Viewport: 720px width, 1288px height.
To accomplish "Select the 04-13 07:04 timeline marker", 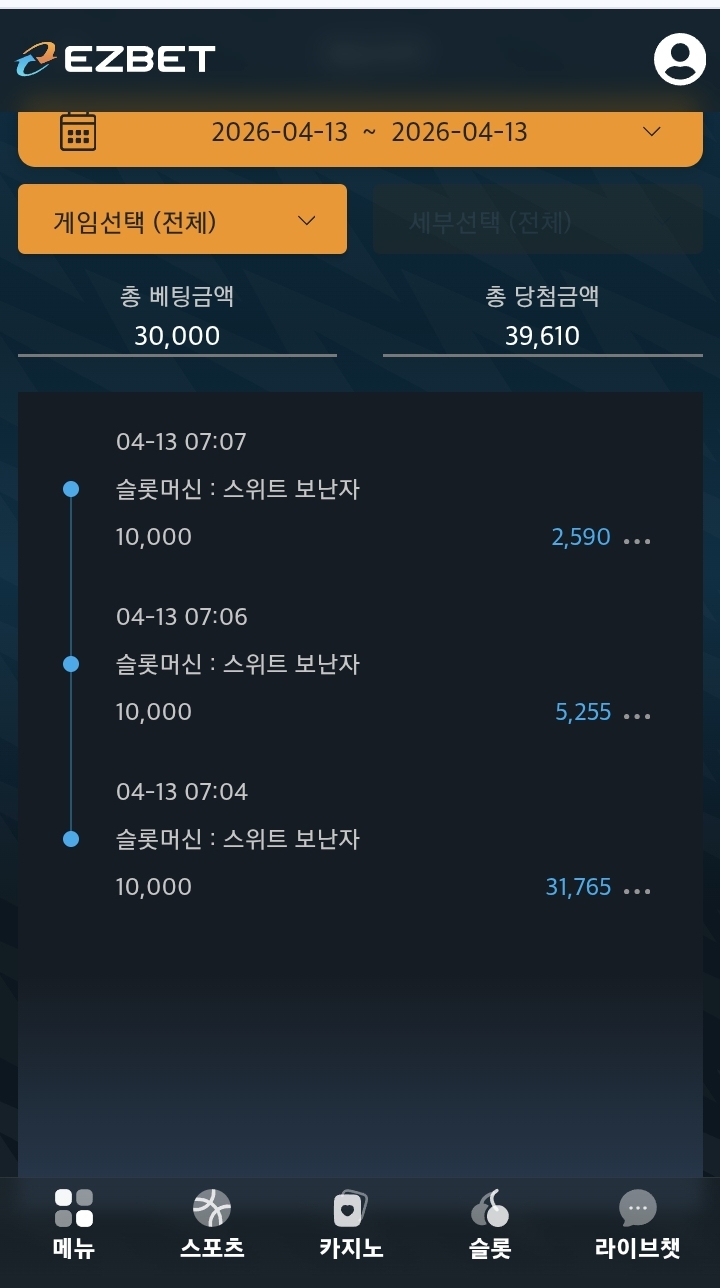I will coord(71,839).
